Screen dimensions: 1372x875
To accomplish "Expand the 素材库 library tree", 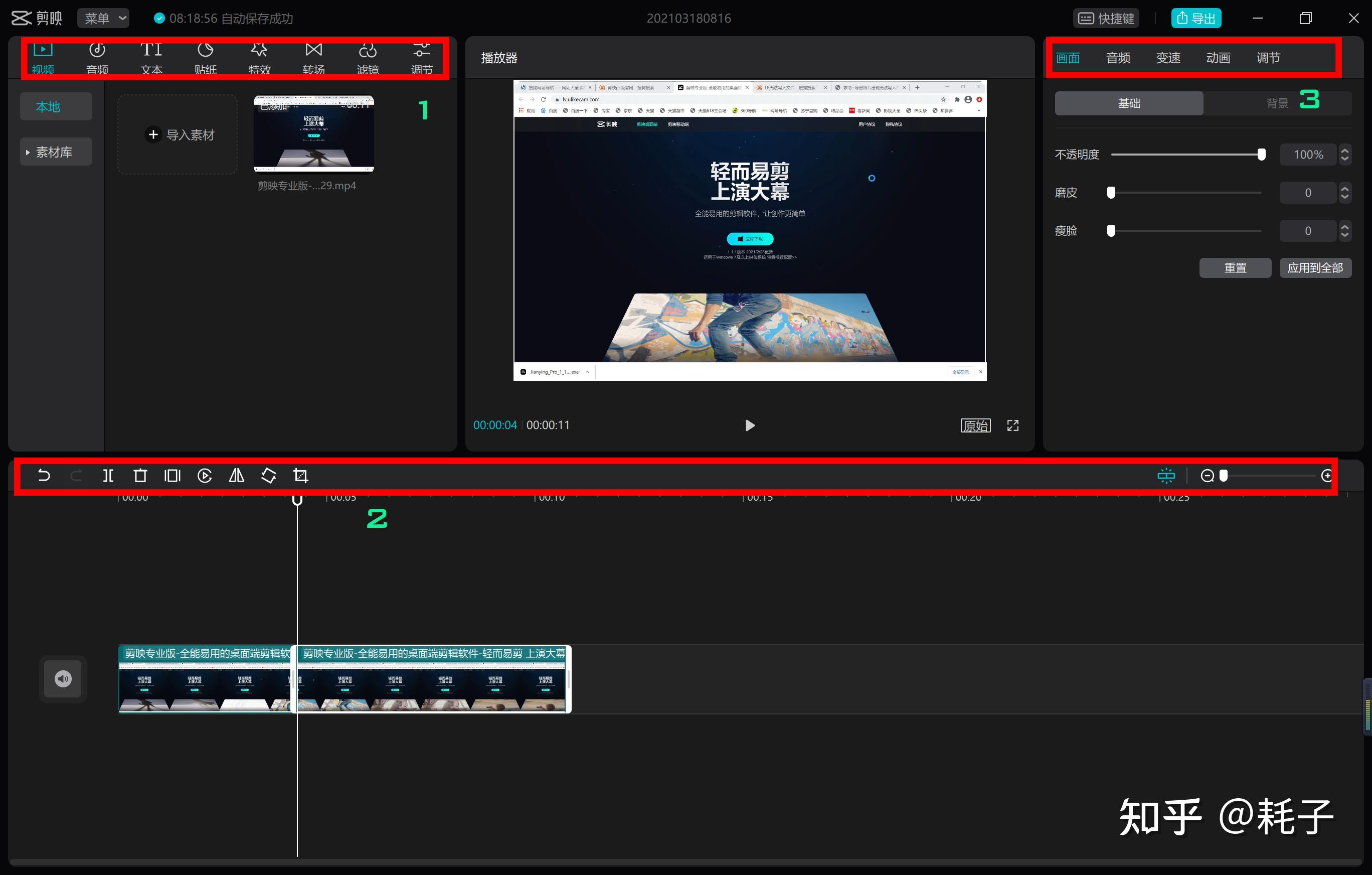I will [x=28, y=152].
